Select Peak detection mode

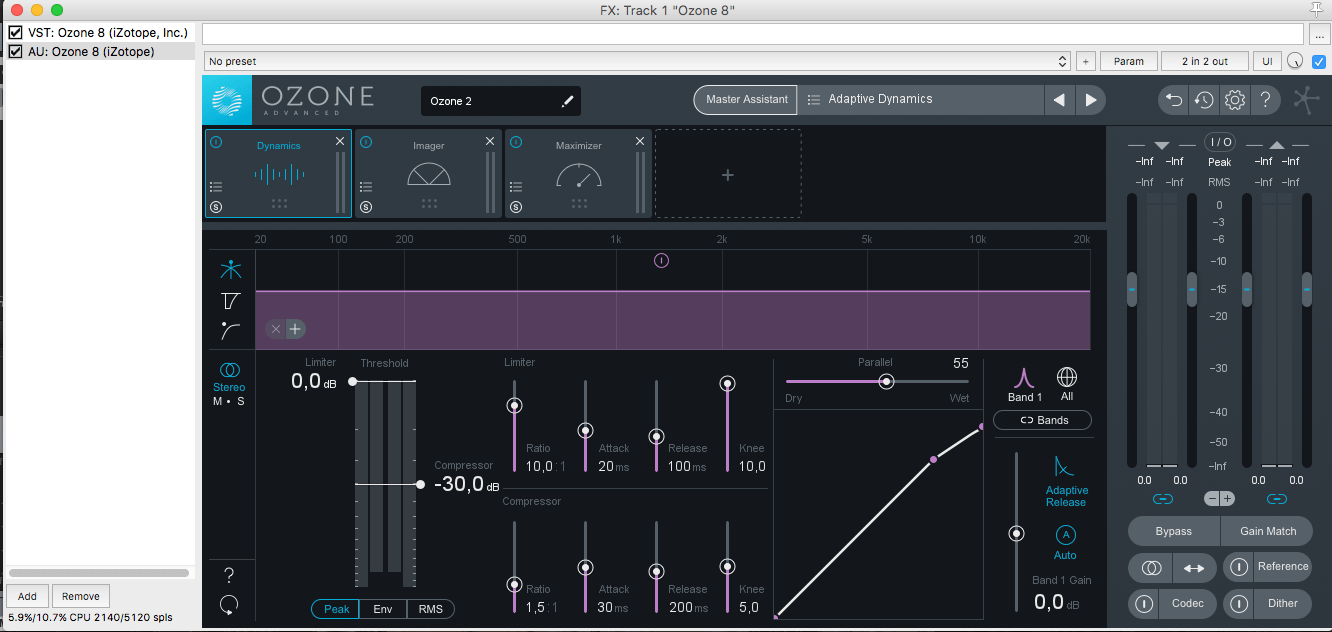pos(337,609)
